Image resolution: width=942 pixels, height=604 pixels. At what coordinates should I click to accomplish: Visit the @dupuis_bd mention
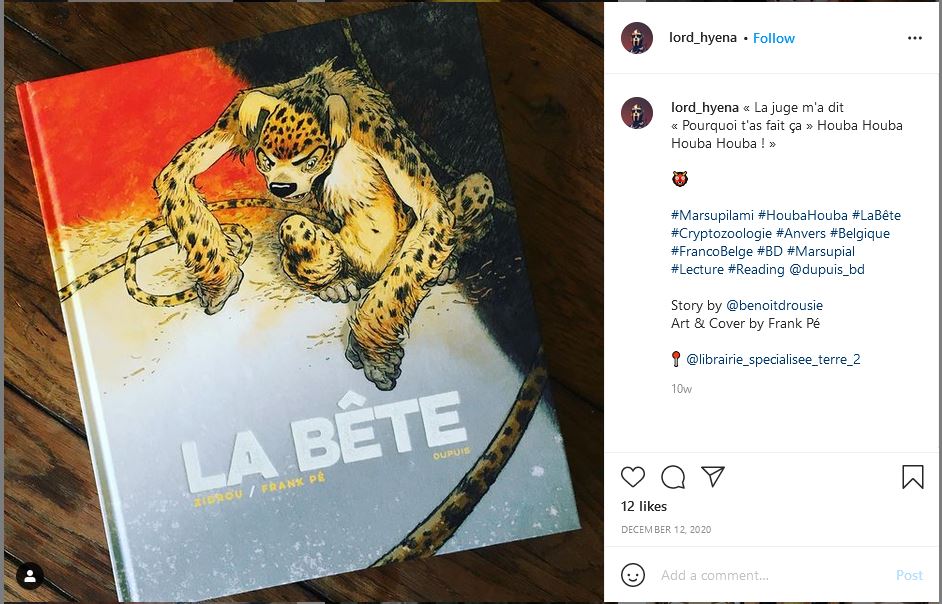pyautogui.click(x=827, y=269)
